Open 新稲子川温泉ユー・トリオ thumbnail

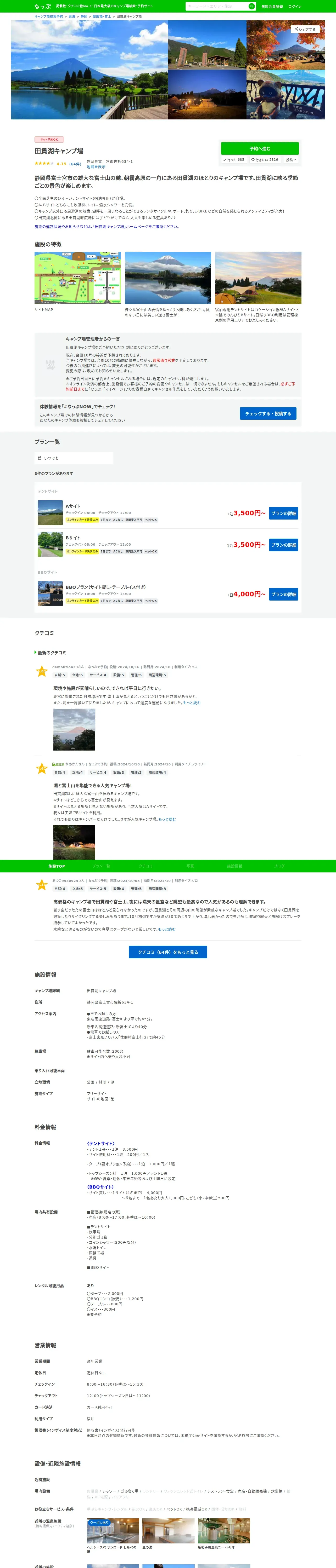click(224, 1530)
